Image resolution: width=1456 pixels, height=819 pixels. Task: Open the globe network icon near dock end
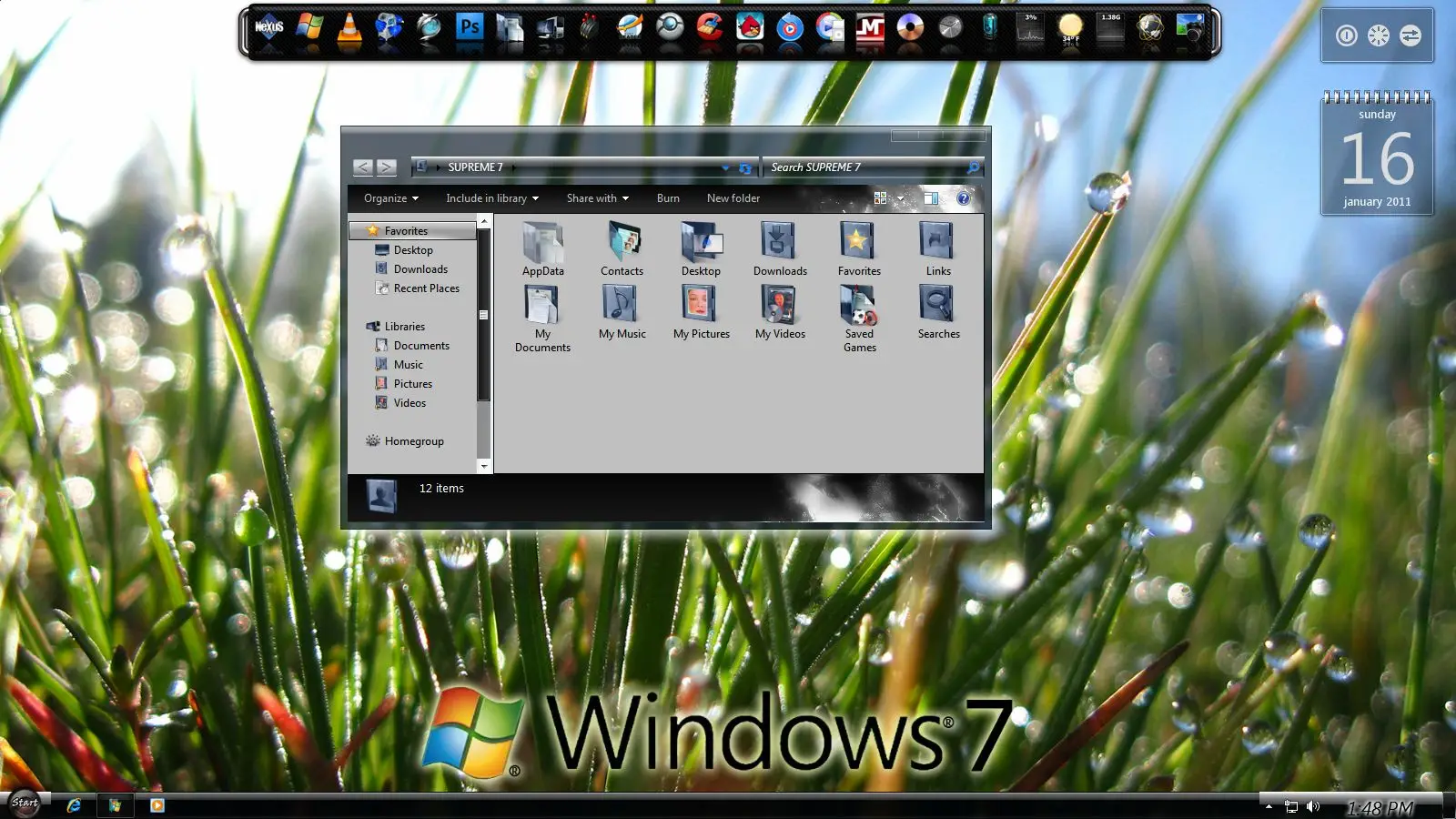[1150, 27]
